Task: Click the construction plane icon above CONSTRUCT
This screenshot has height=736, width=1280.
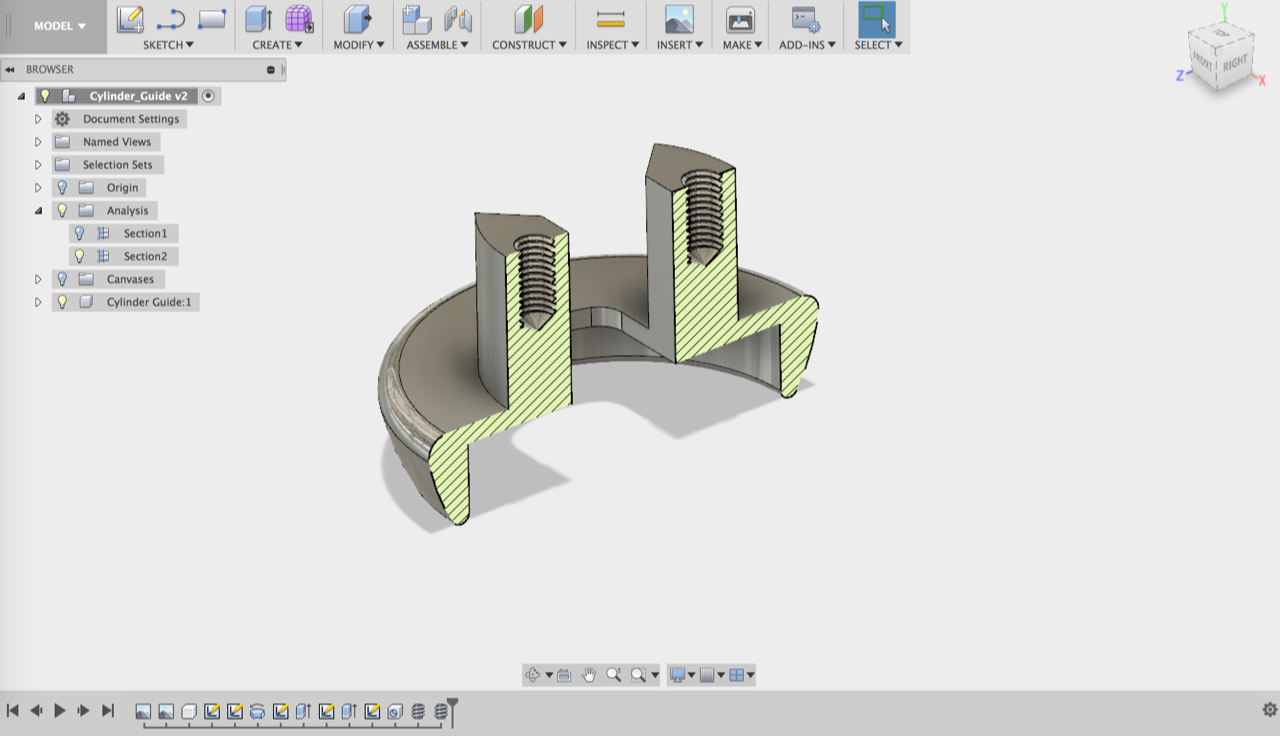Action: tap(529, 19)
